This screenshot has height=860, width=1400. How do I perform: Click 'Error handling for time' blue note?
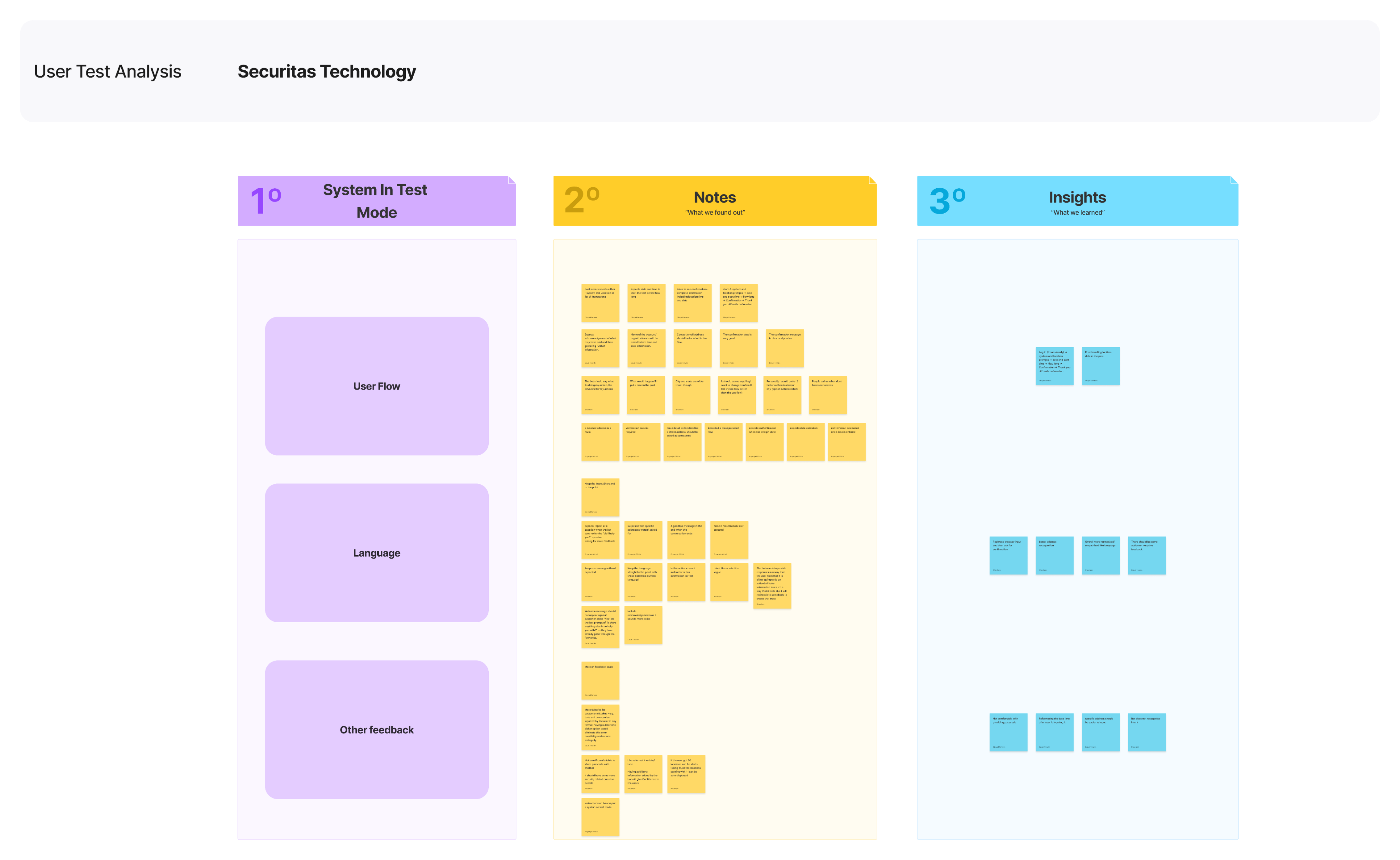(1100, 366)
